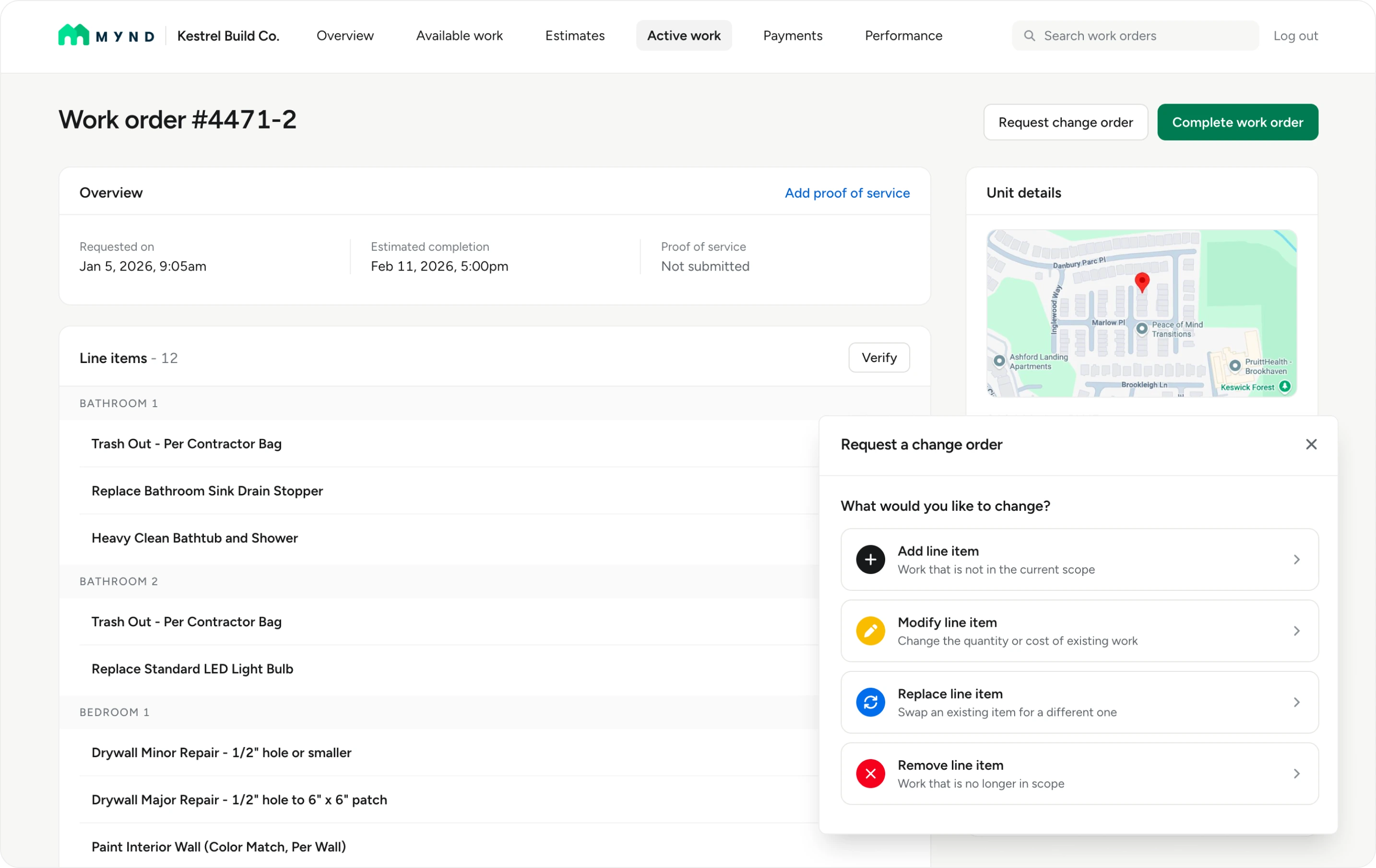Click the Log out link
The width and height of the screenshot is (1376, 868).
tap(1295, 36)
